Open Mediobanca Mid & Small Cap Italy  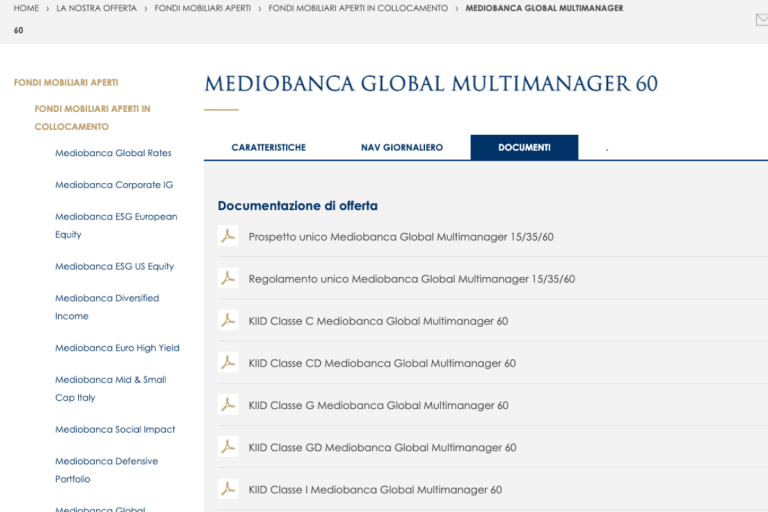(111, 389)
